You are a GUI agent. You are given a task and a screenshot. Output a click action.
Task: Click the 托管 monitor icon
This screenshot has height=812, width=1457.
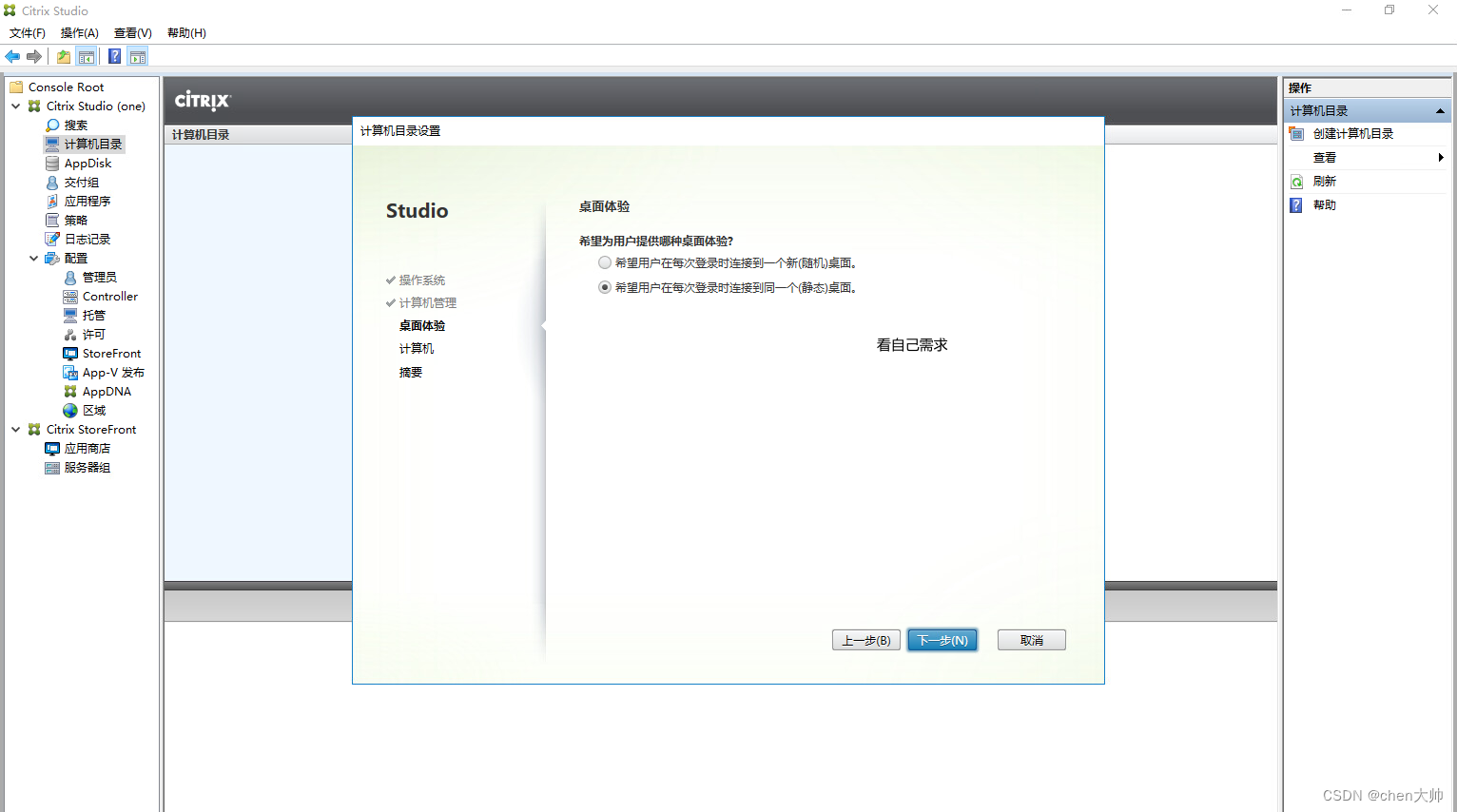[70, 315]
